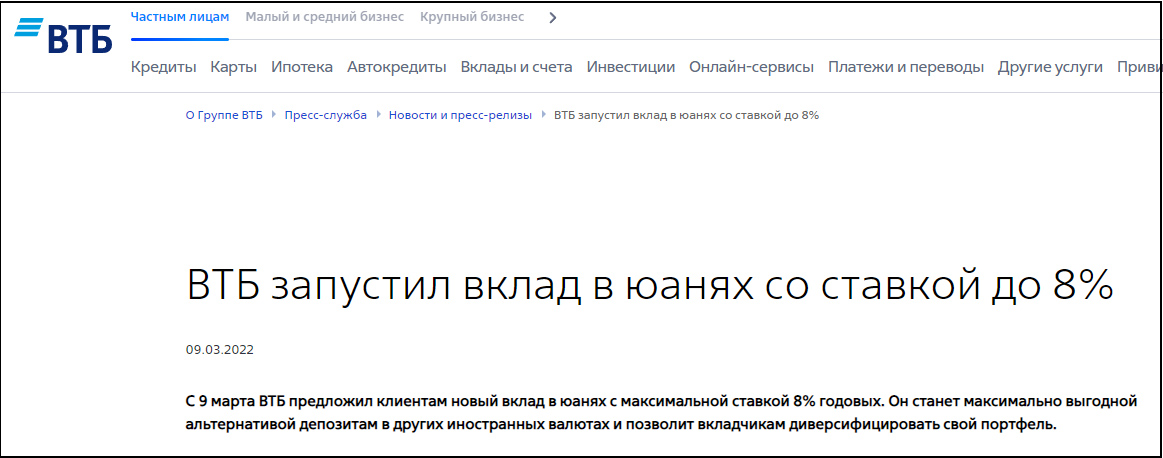
Task: Open the Кредиты menu
Action: (x=164, y=68)
